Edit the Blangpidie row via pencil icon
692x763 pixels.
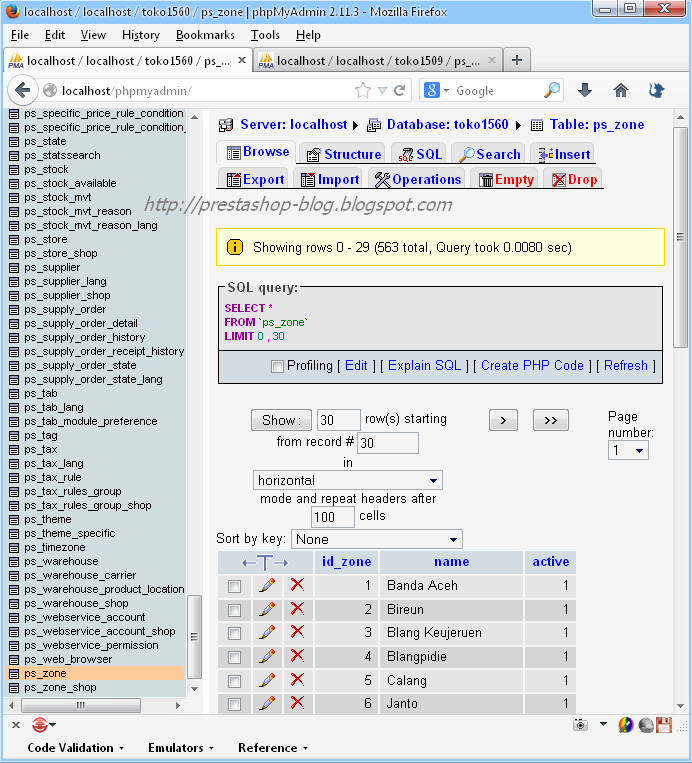click(x=267, y=656)
